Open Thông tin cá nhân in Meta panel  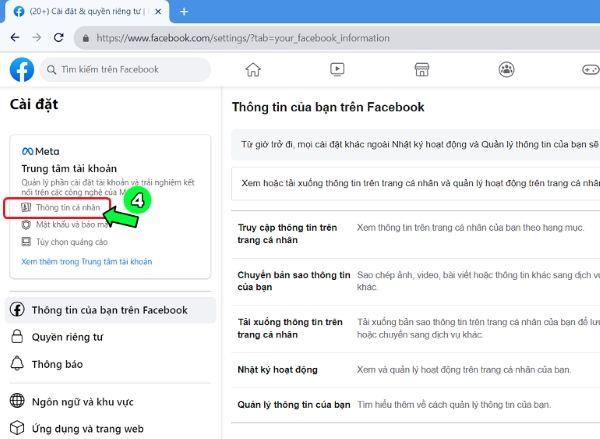67,207
